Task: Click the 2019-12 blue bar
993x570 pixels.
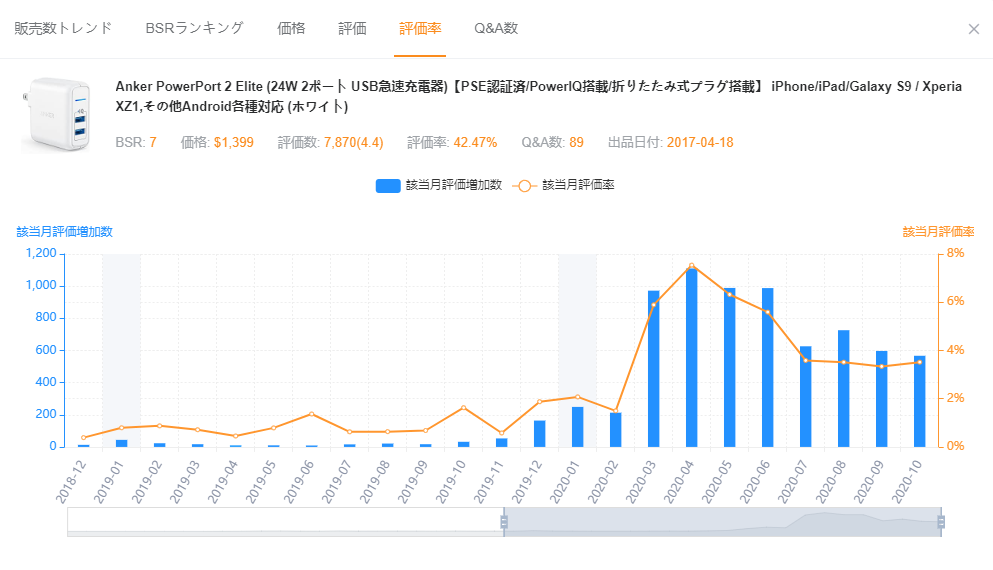Action: pyautogui.click(x=540, y=434)
